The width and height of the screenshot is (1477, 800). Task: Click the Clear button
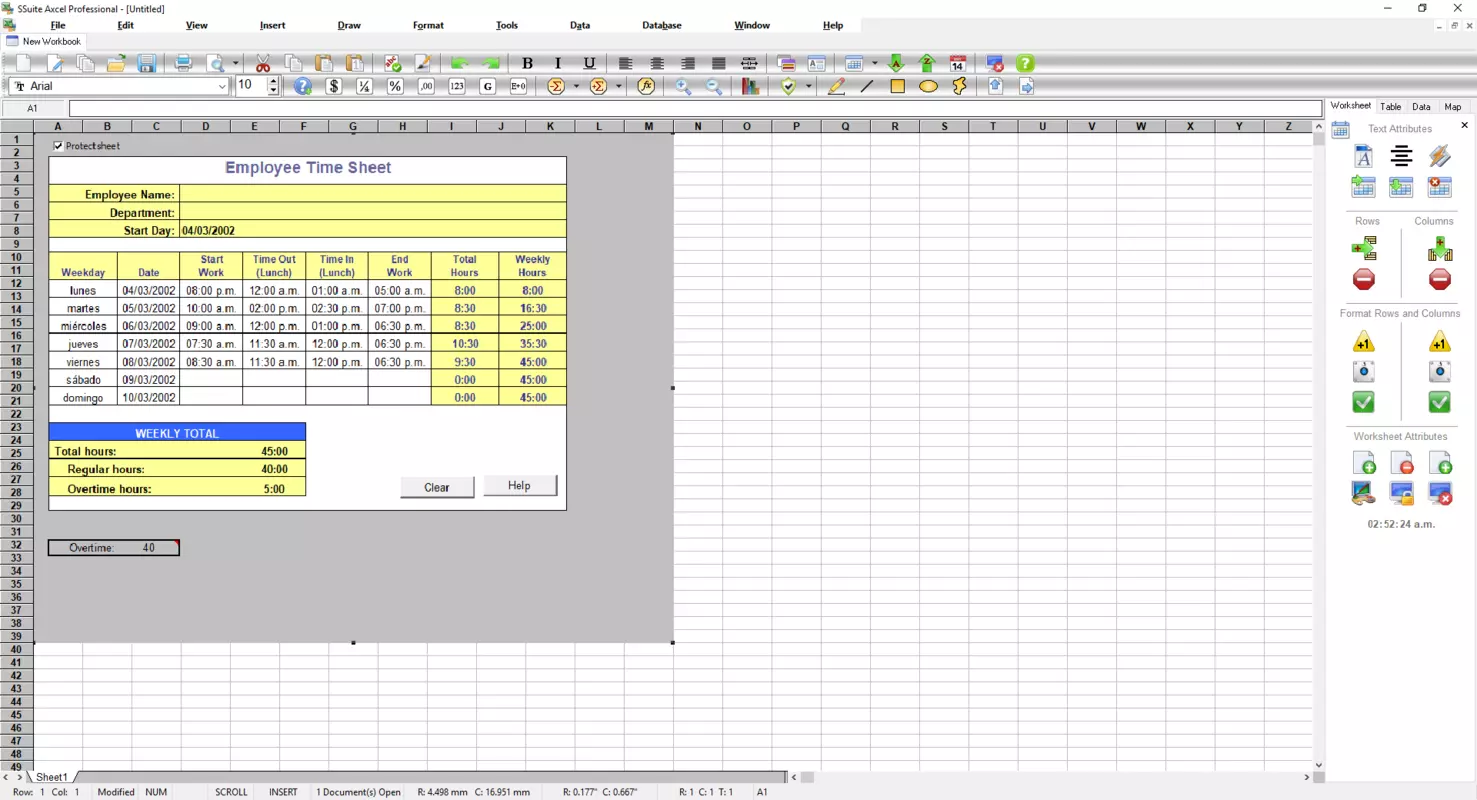(x=437, y=487)
